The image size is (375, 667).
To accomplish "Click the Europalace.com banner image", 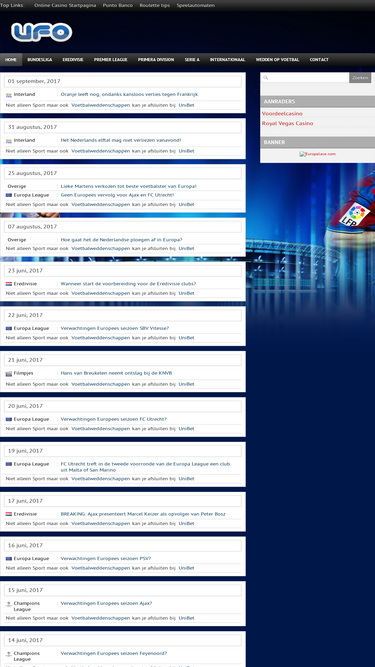I will point(317,154).
